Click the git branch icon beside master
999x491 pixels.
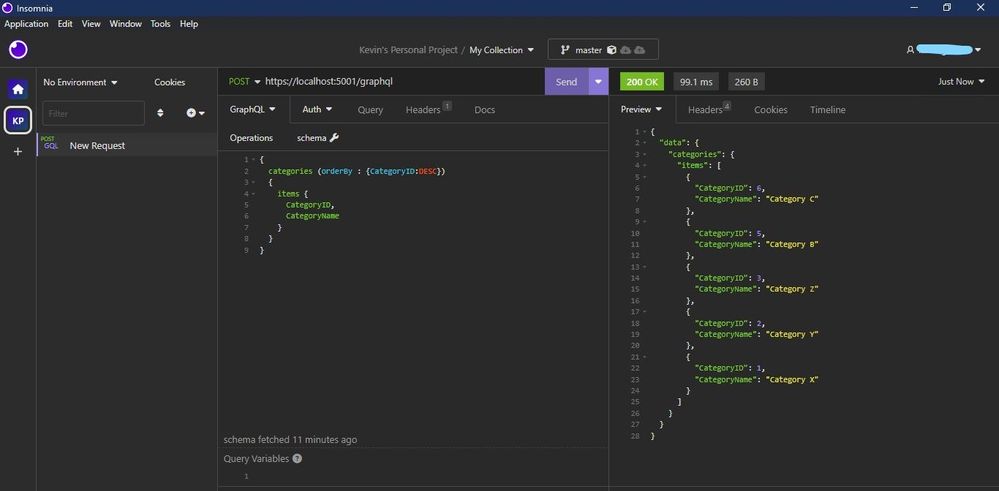pos(564,50)
